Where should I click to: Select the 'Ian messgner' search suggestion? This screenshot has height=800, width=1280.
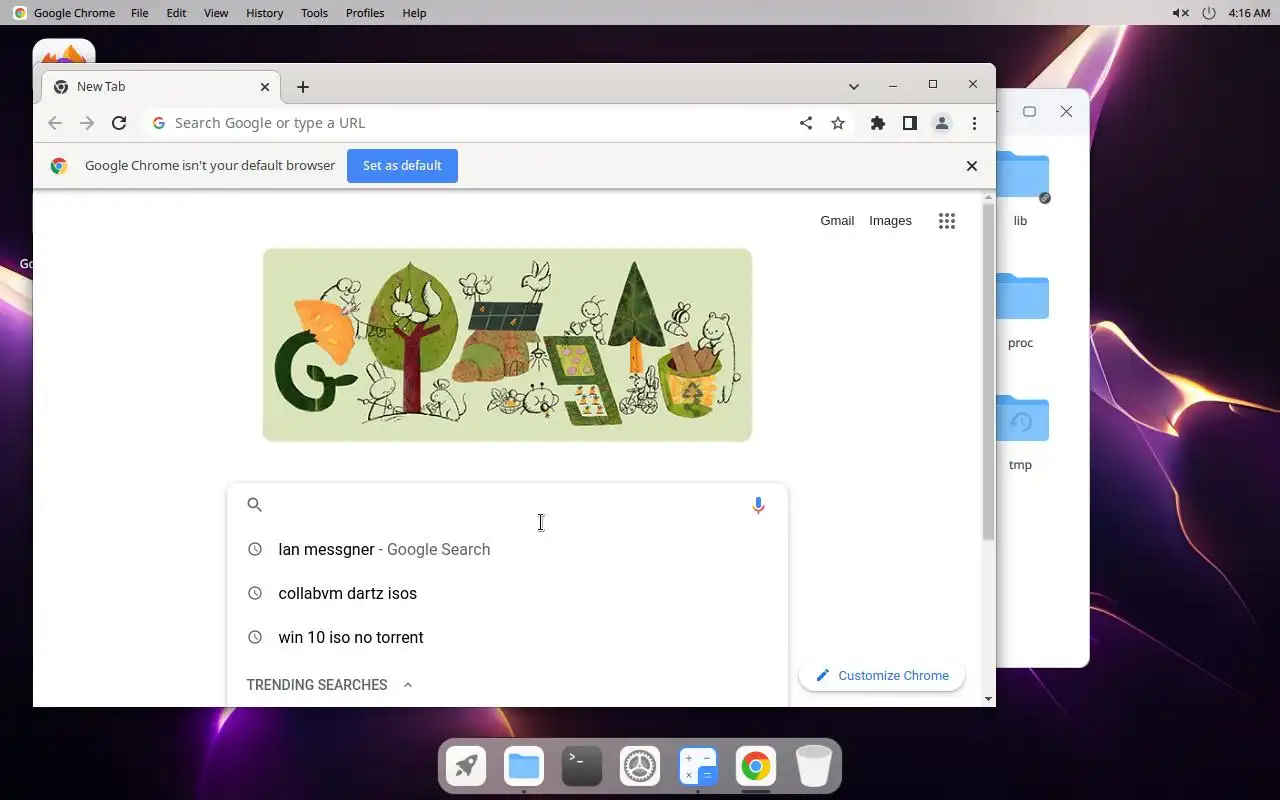pos(507,549)
